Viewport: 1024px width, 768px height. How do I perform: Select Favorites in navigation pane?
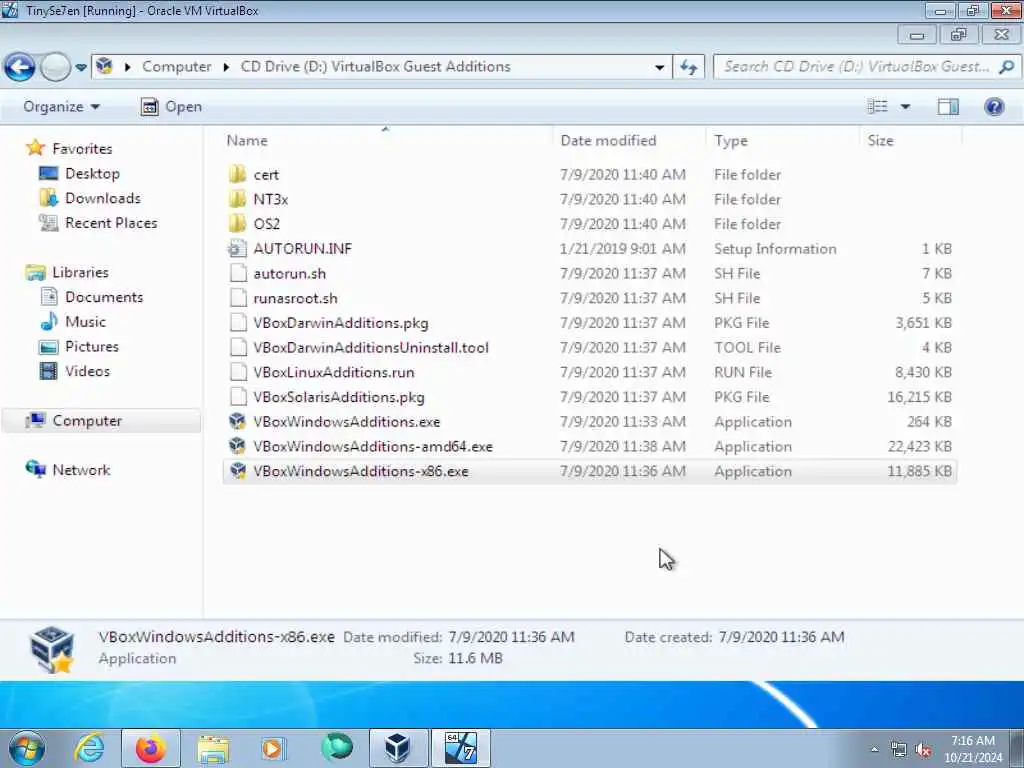click(82, 149)
